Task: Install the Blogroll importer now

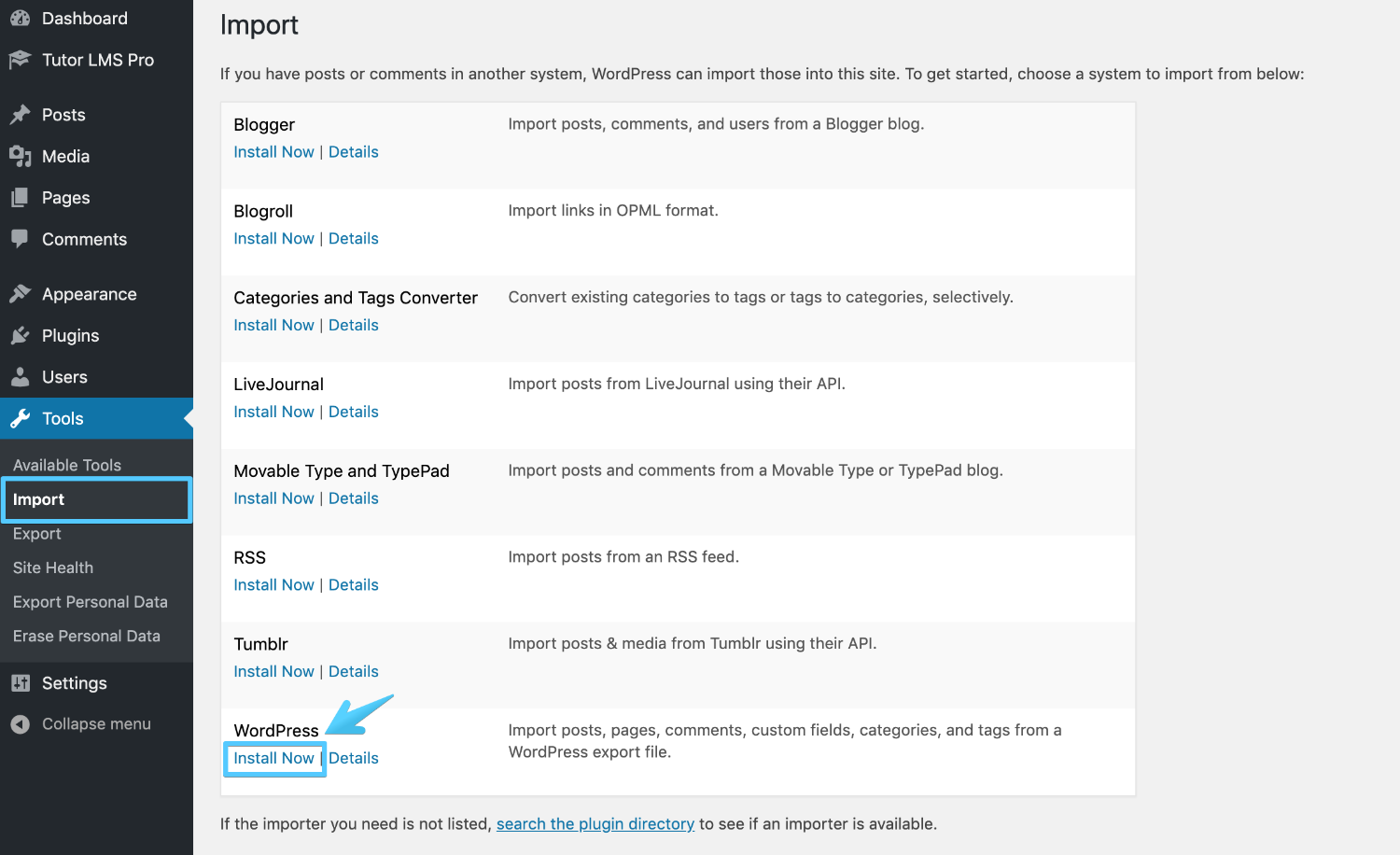Action: pyautogui.click(x=273, y=239)
